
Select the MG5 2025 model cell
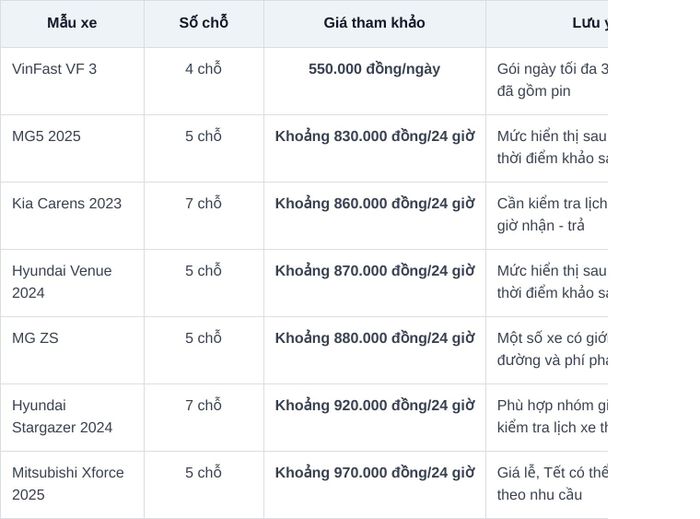pyautogui.click(x=72, y=148)
